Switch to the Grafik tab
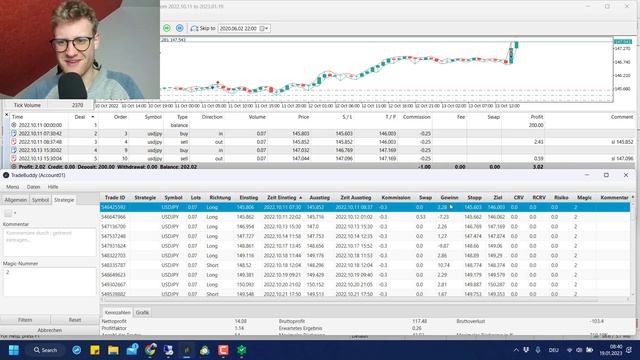Viewport: 640px width, 360px height. (142, 312)
